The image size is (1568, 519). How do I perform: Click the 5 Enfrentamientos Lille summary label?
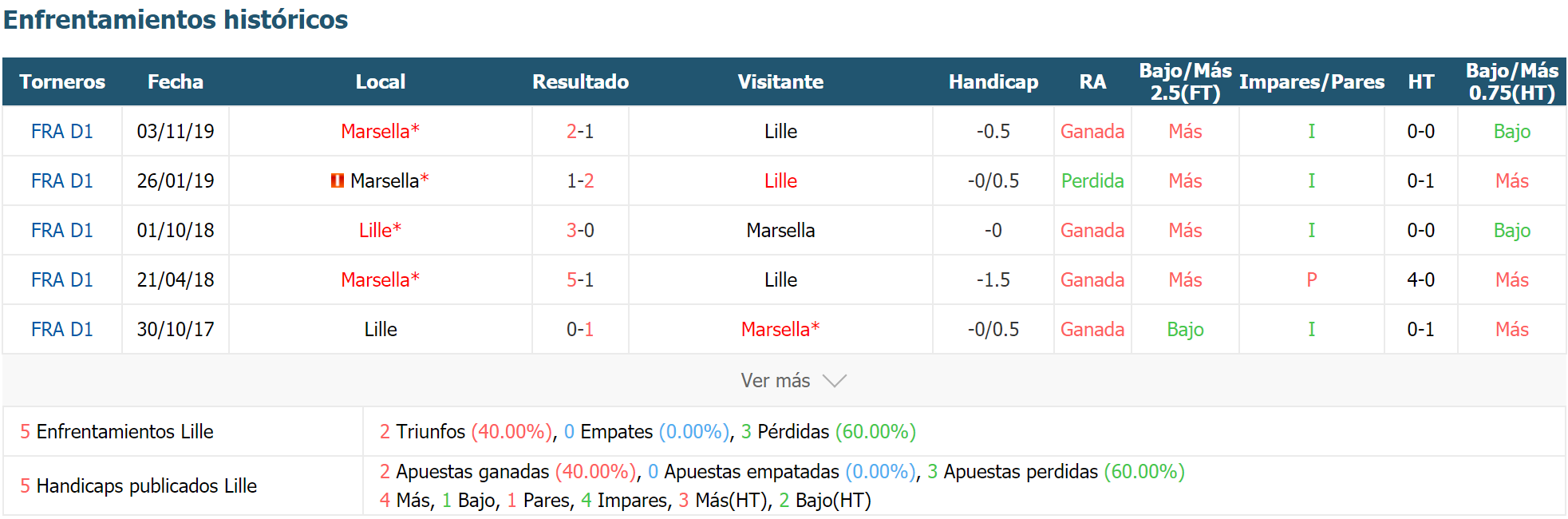(x=117, y=432)
